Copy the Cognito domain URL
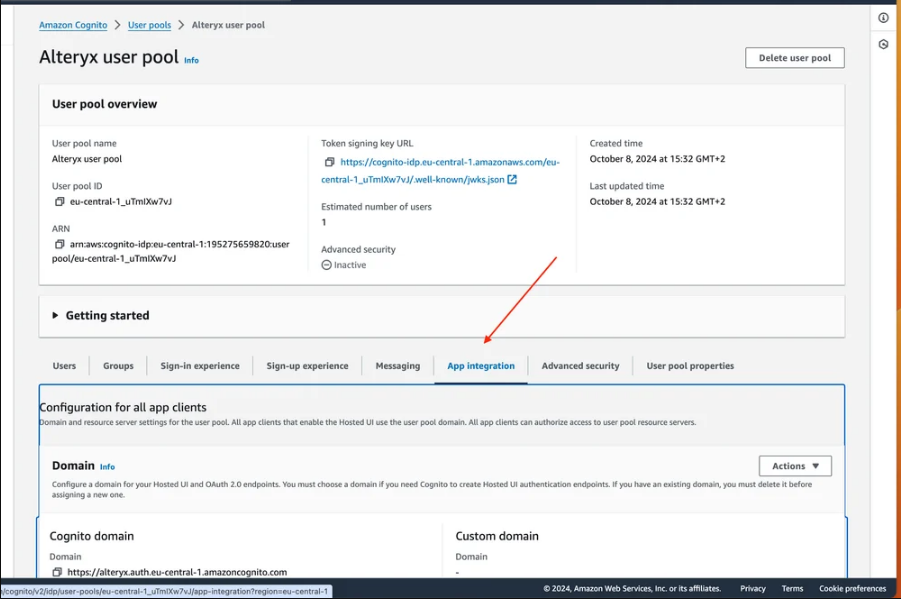The width and height of the screenshot is (901, 599). [57, 572]
